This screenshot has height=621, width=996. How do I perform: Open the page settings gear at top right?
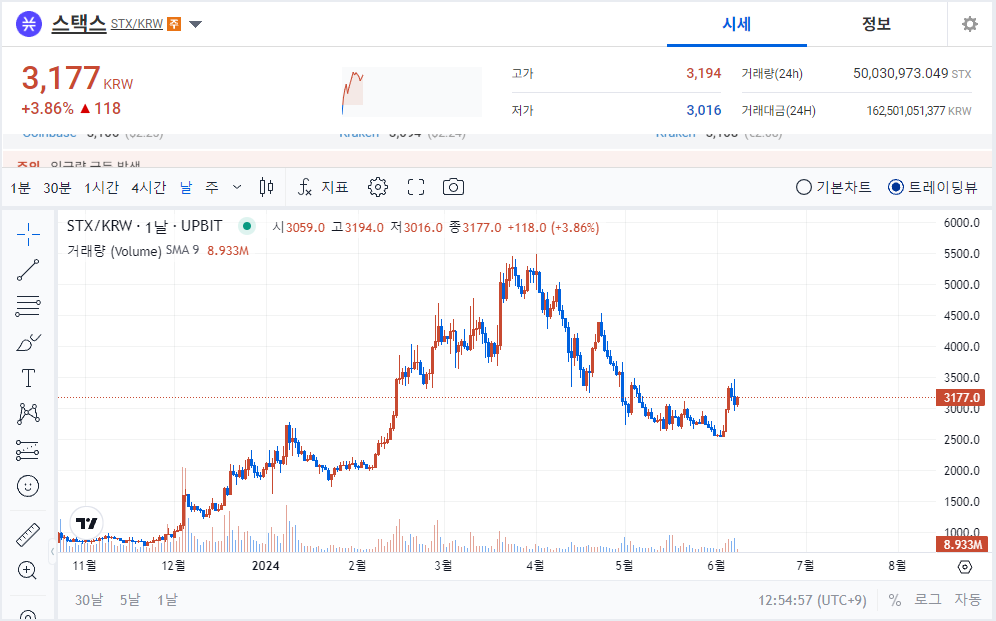(x=969, y=24)
